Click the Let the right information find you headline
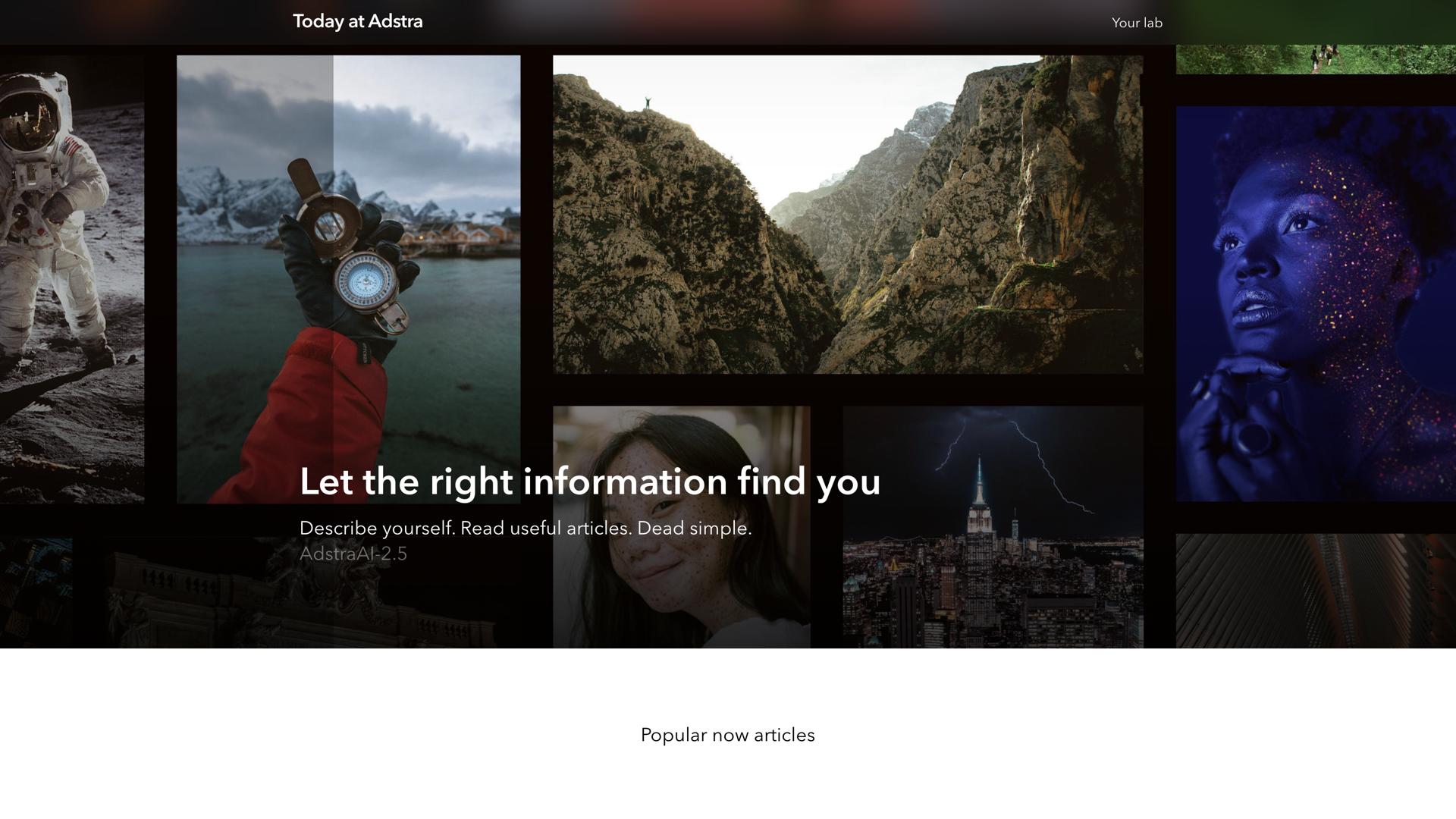The width and height of the screenshot is (1456, 819). tap(590, 482)
